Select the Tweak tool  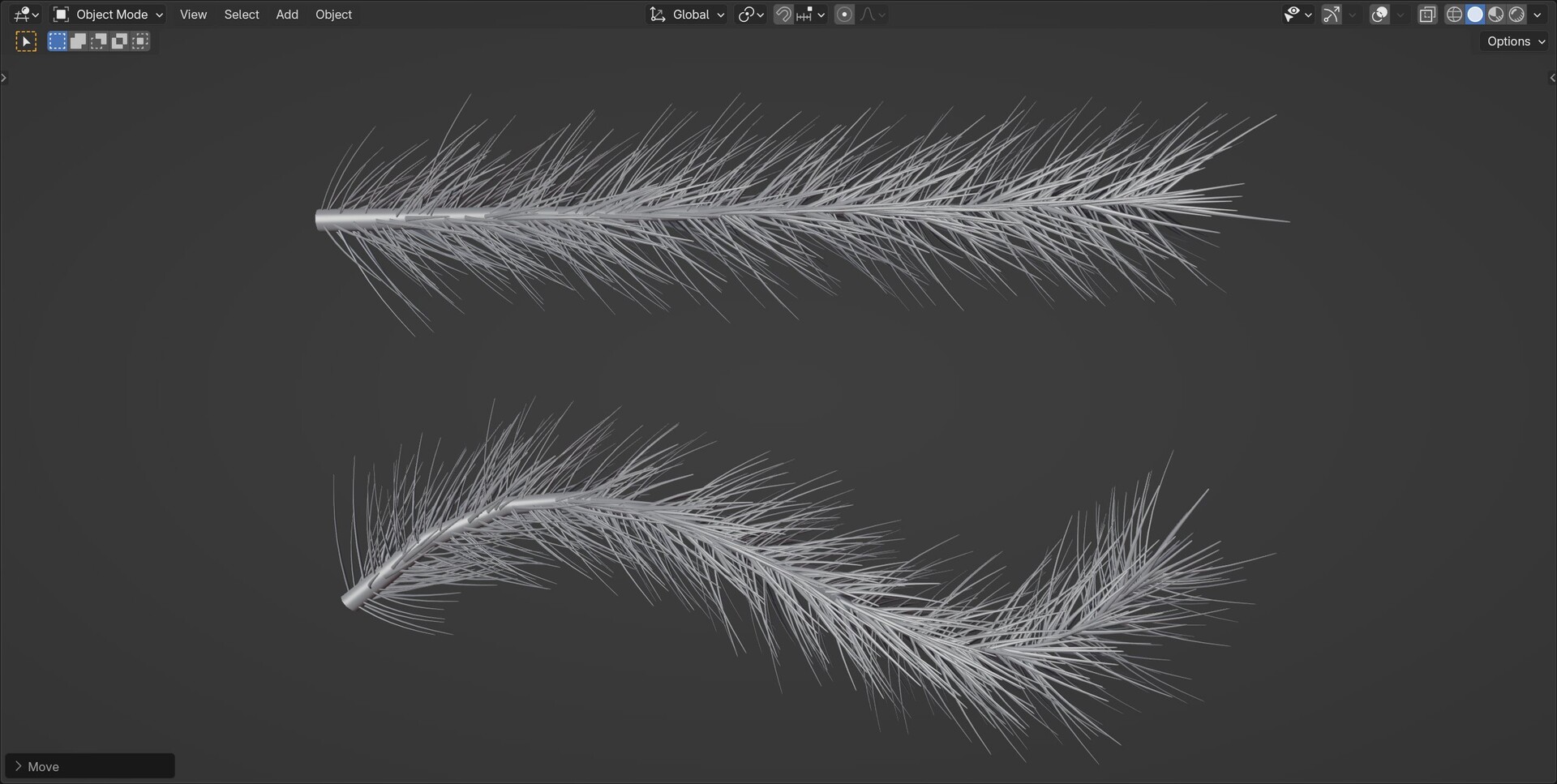pyautogui.click(x=25, y=41)
